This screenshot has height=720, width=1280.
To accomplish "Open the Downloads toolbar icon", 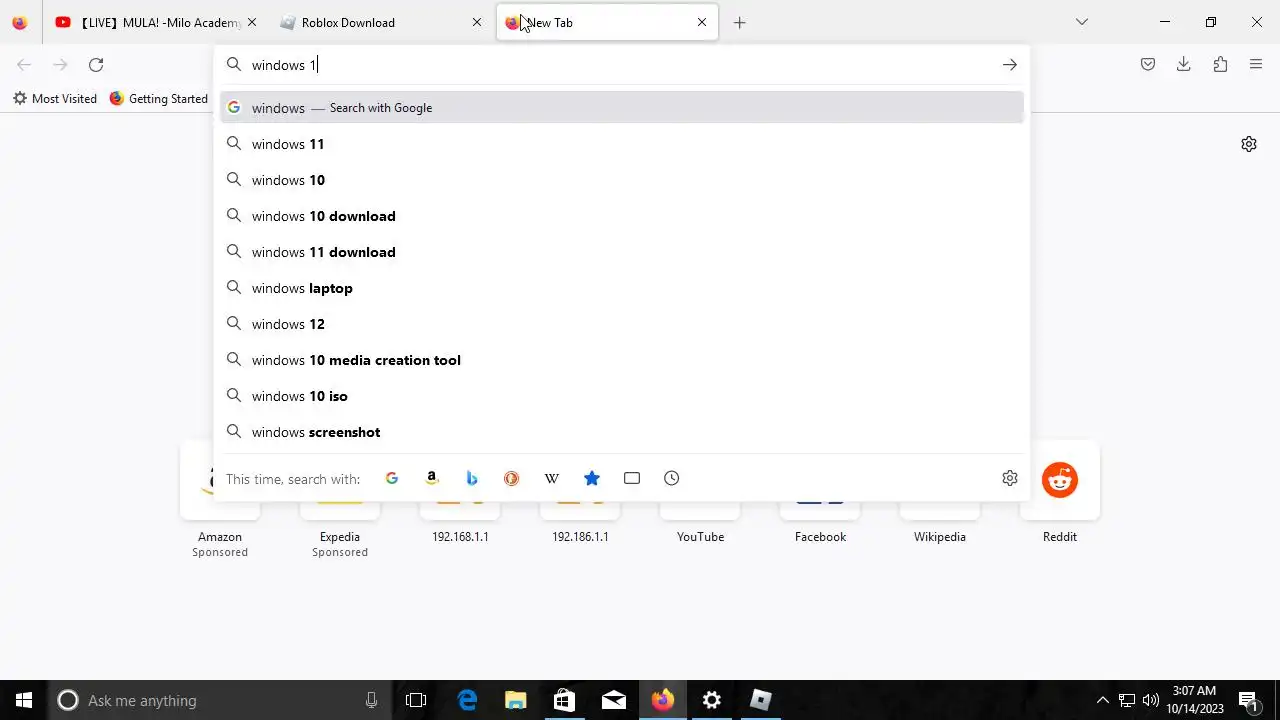I will pyautogui.click(x=1184, y=65).
